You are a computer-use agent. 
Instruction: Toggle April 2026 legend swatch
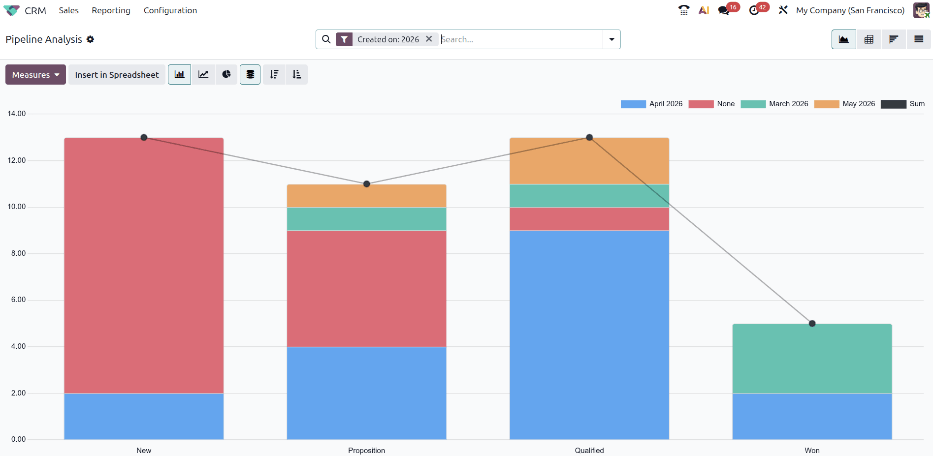pos(633,104)
